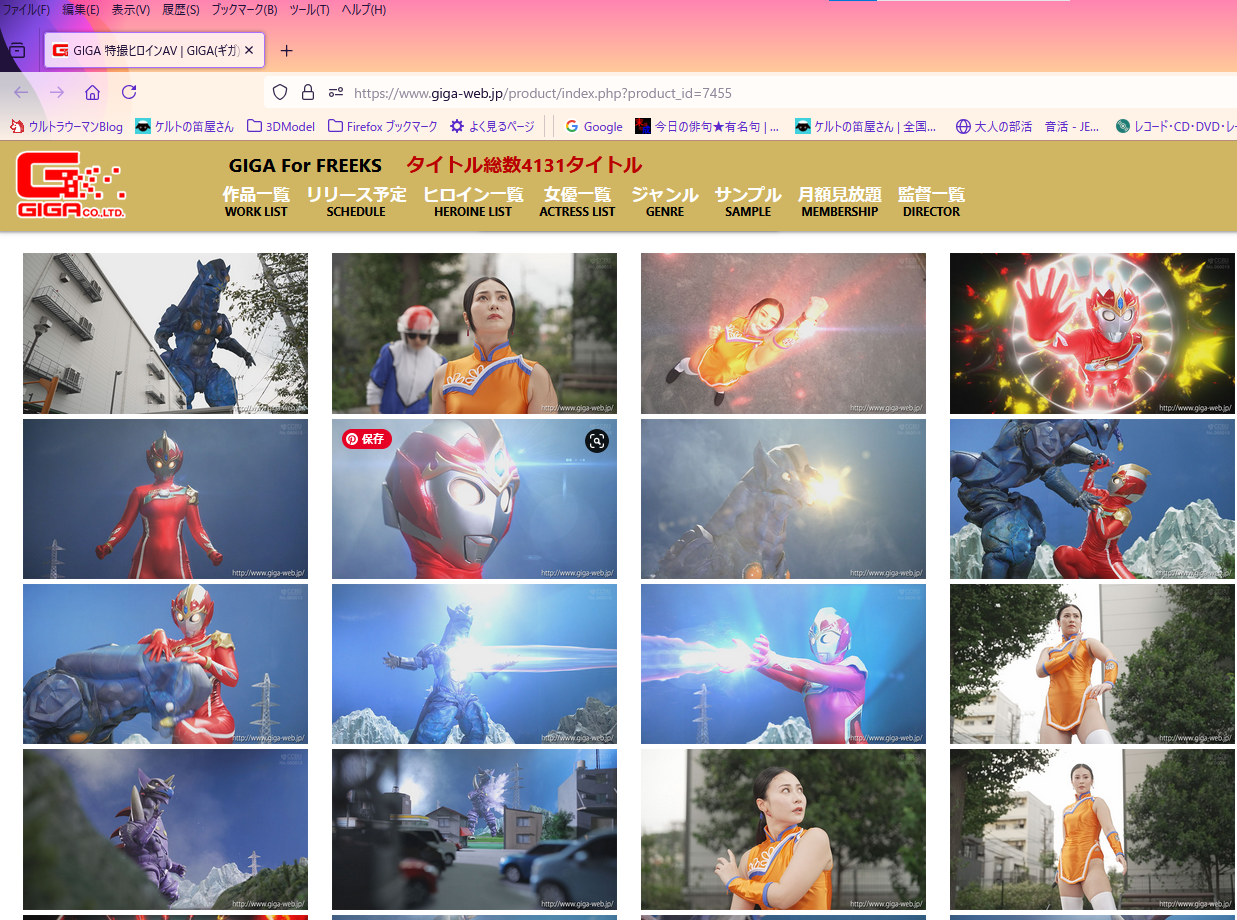Open the ブックマーク(B) menu
The width and height of the screenshot is (1237, 920).
[244, 10]
